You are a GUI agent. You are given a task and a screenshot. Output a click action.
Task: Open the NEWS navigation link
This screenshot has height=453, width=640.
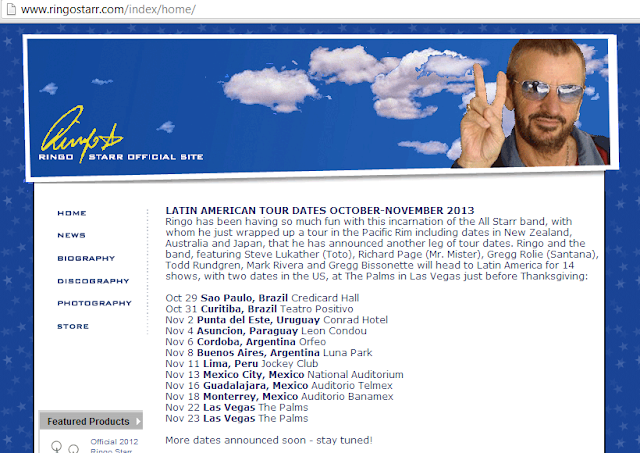[71, 235]
